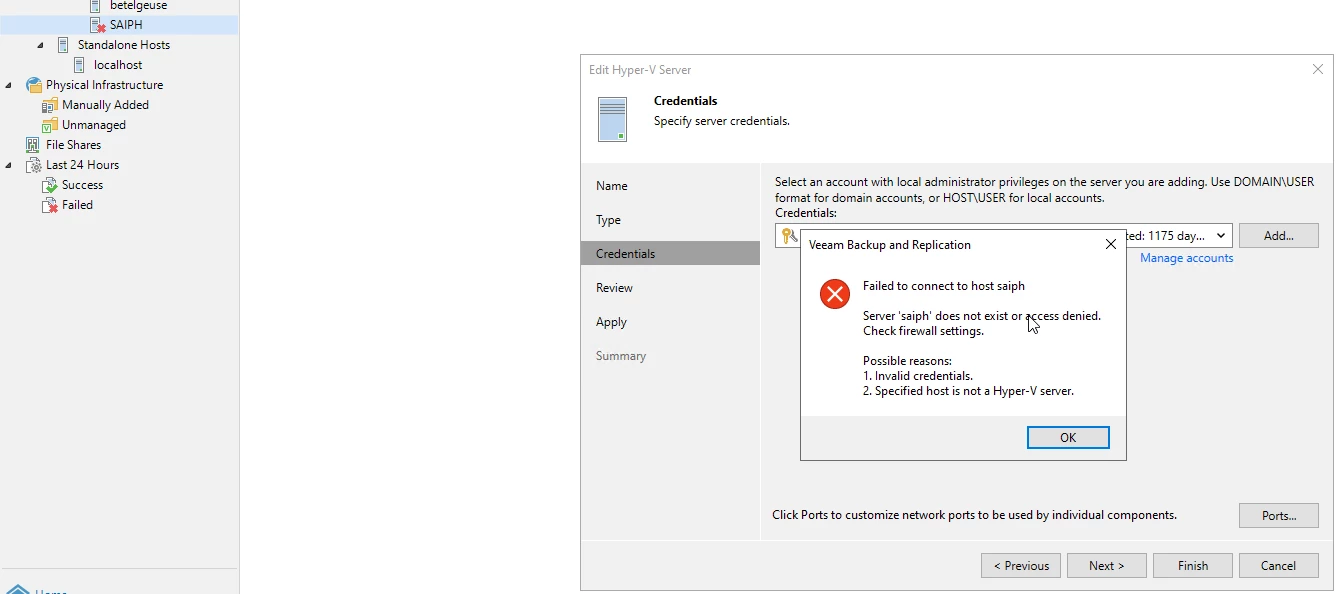Click the Unmanaged group icon
Screen dimensions: 1336x594
[x=50, y=125]
